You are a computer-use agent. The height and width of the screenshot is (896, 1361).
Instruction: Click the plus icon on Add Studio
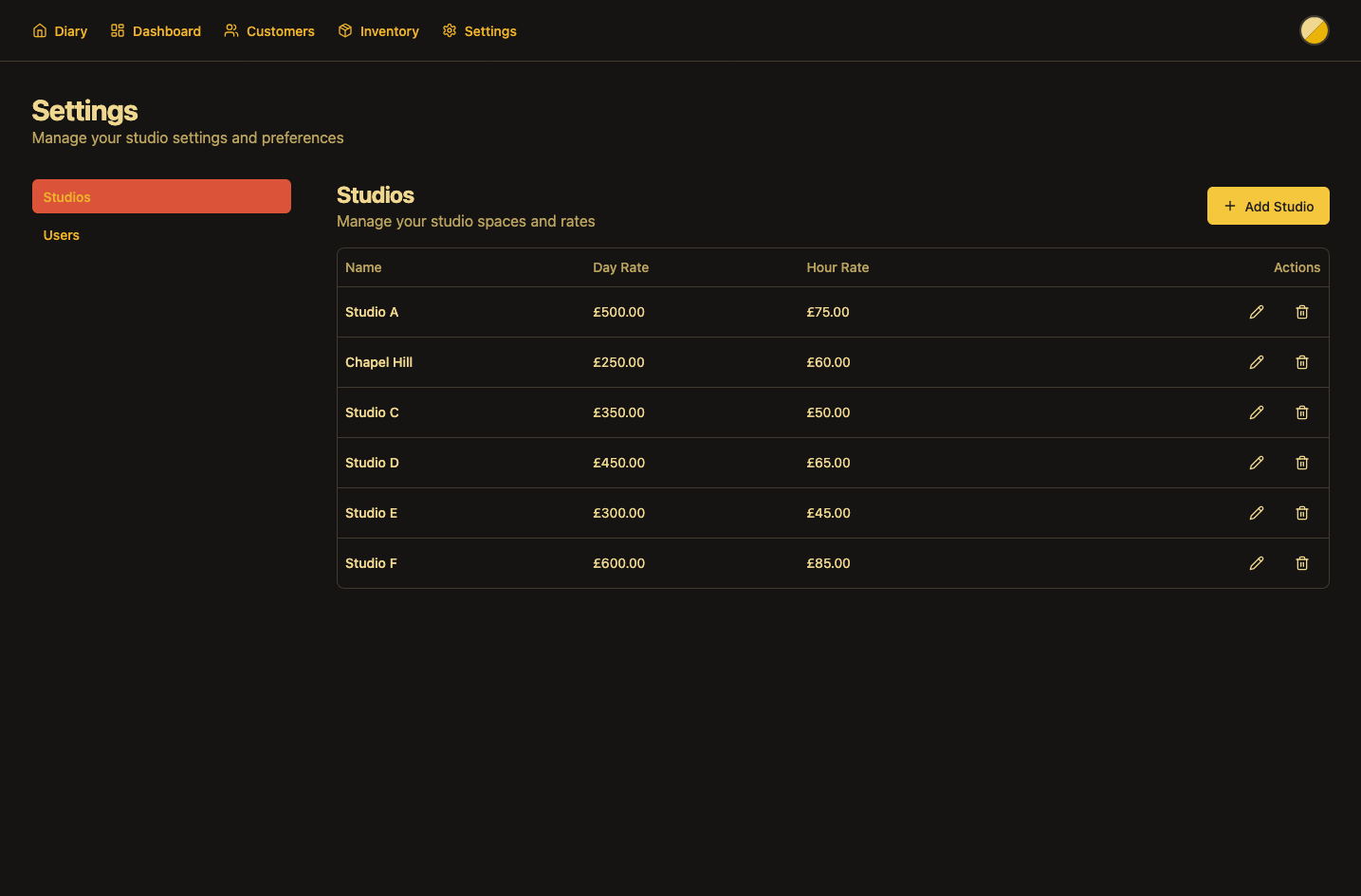[1230, 206]
